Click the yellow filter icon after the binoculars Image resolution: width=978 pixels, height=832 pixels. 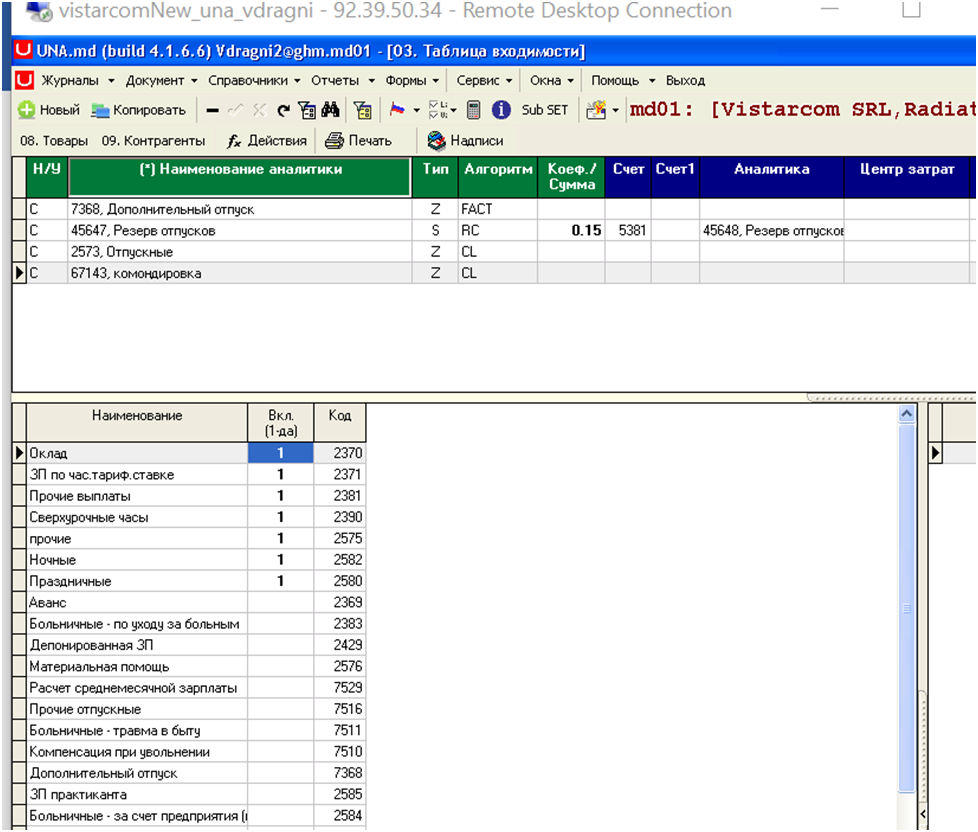(362, 110)
